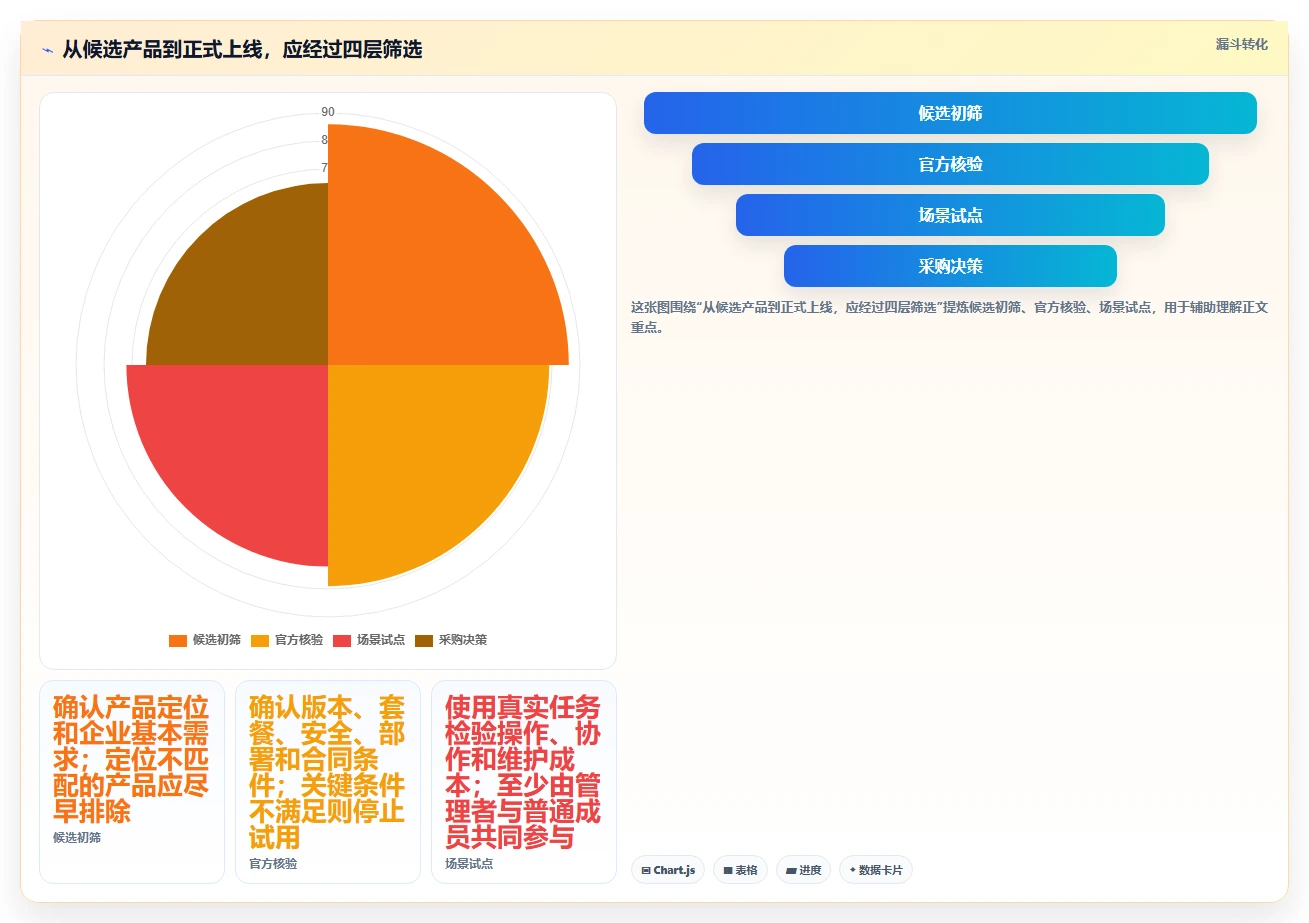Click the Chart.js tag chip
Image resolution: width=1309 pixels, height=923 pixels.
668,870
